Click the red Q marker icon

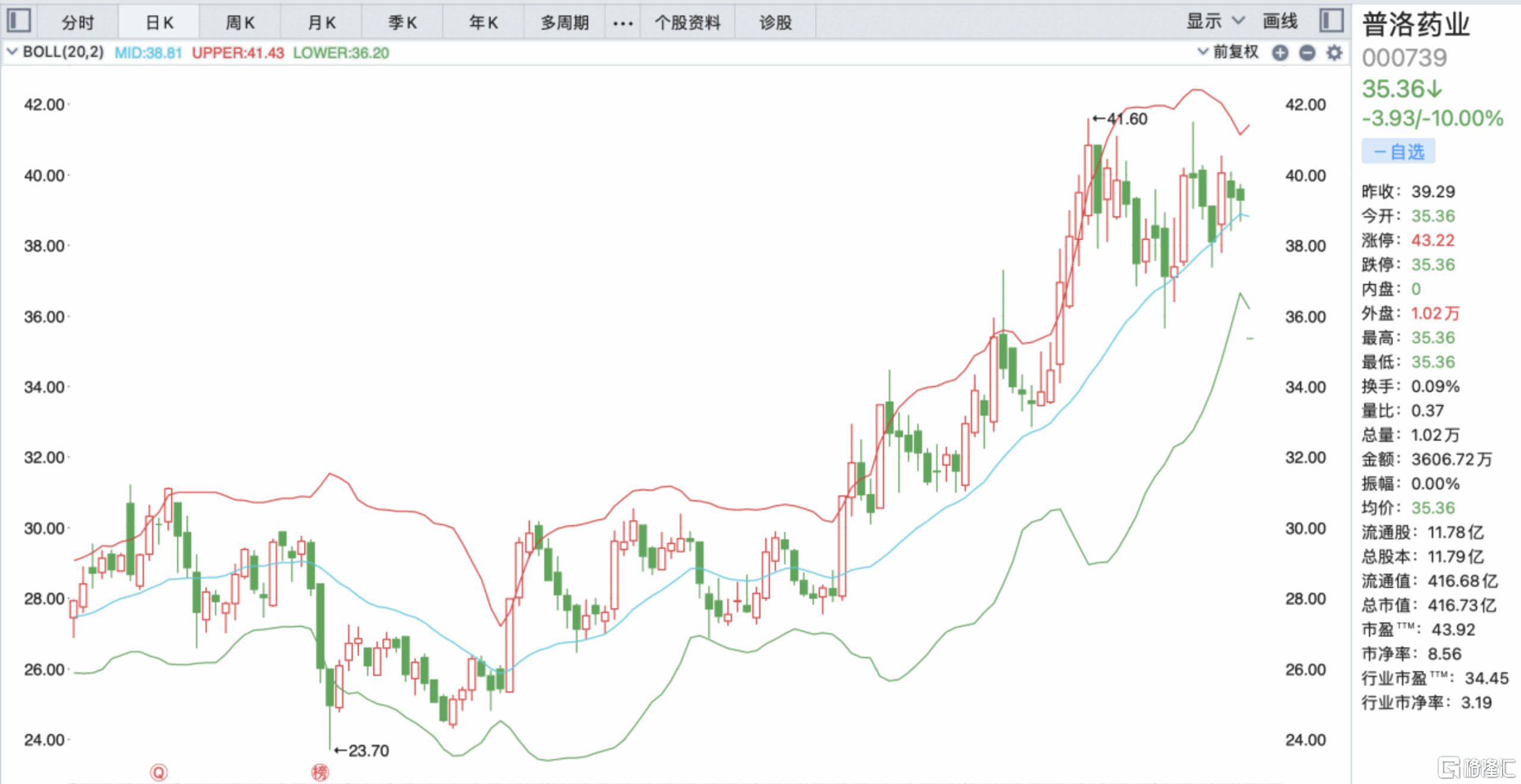159,772
